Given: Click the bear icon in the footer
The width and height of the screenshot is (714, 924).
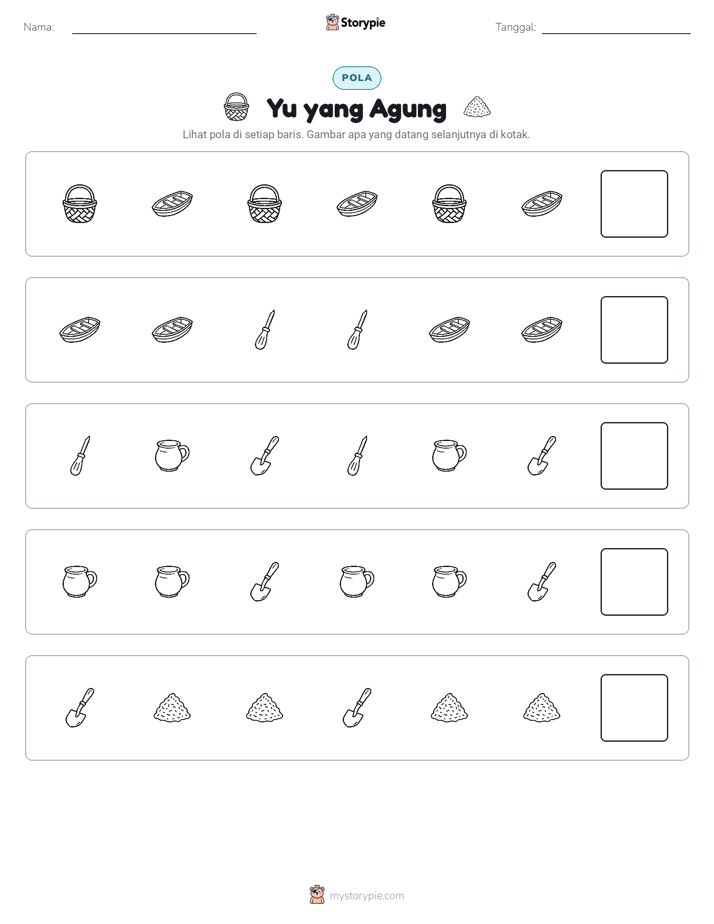Looking at the screenshot, I should (317, 895).
